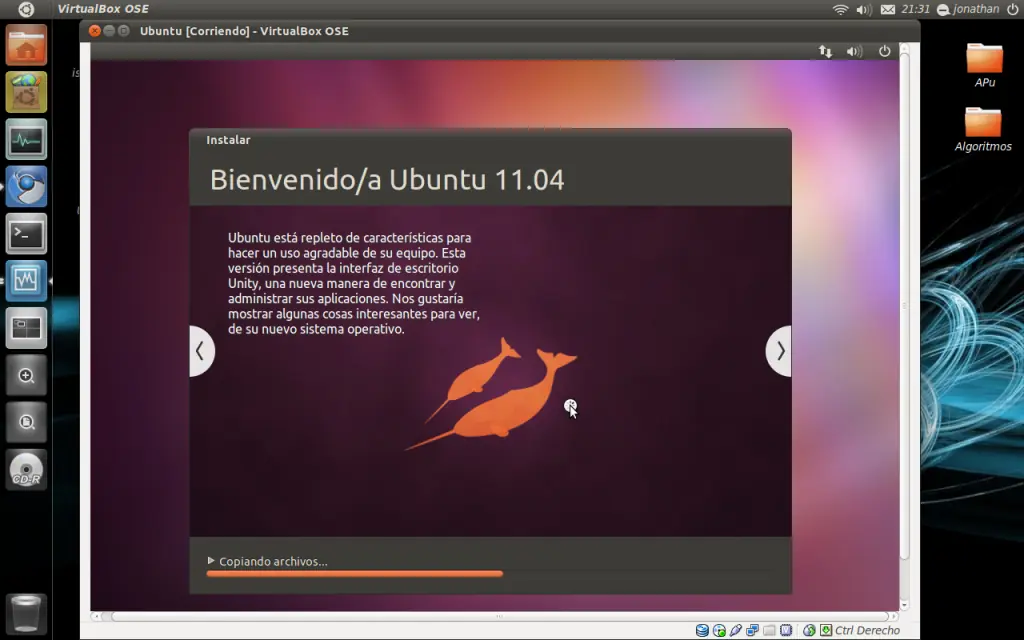Expand the Copiando archivos details triangle
Viewport: 1024px width, 640px height.
(211, 560)
